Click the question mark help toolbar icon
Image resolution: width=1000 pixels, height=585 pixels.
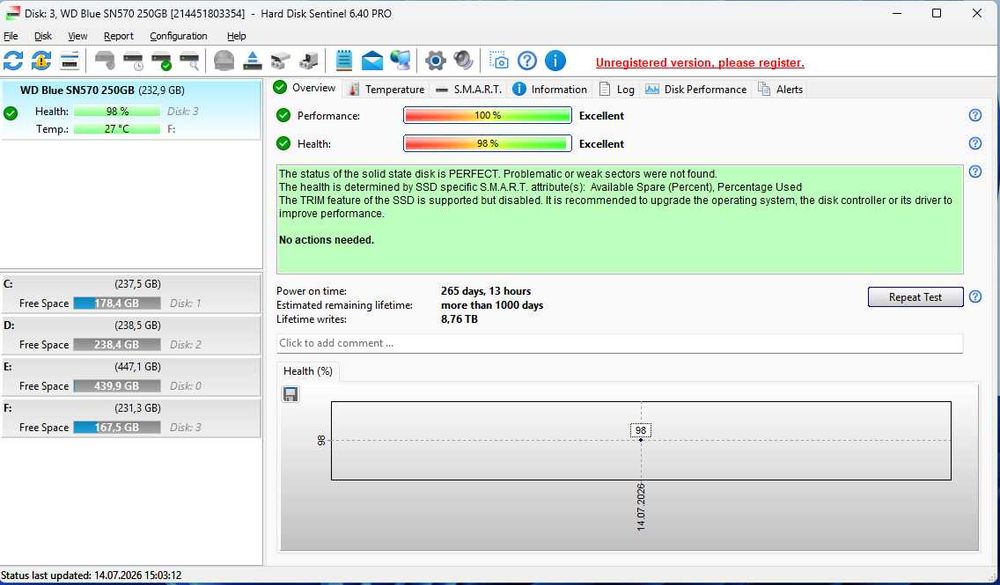point(527,61)
